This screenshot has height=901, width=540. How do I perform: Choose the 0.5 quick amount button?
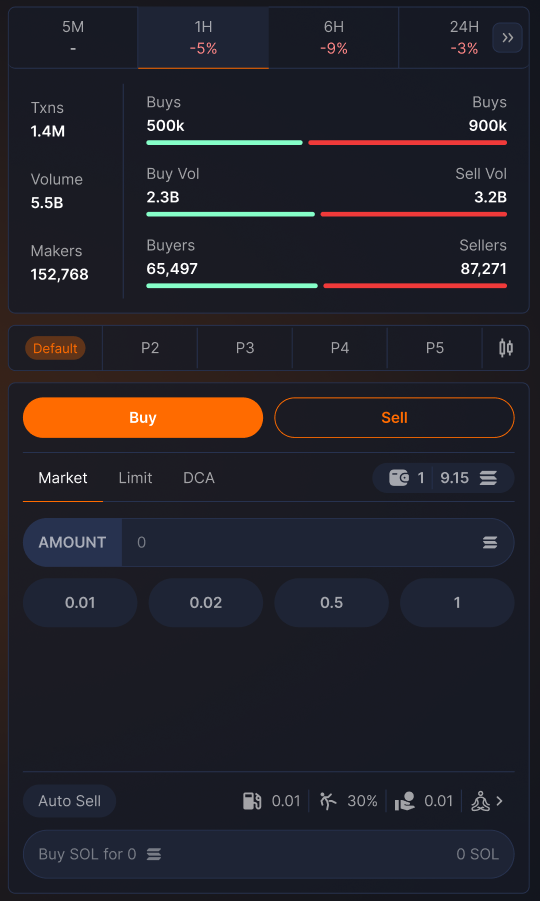[x=331, y=603]
